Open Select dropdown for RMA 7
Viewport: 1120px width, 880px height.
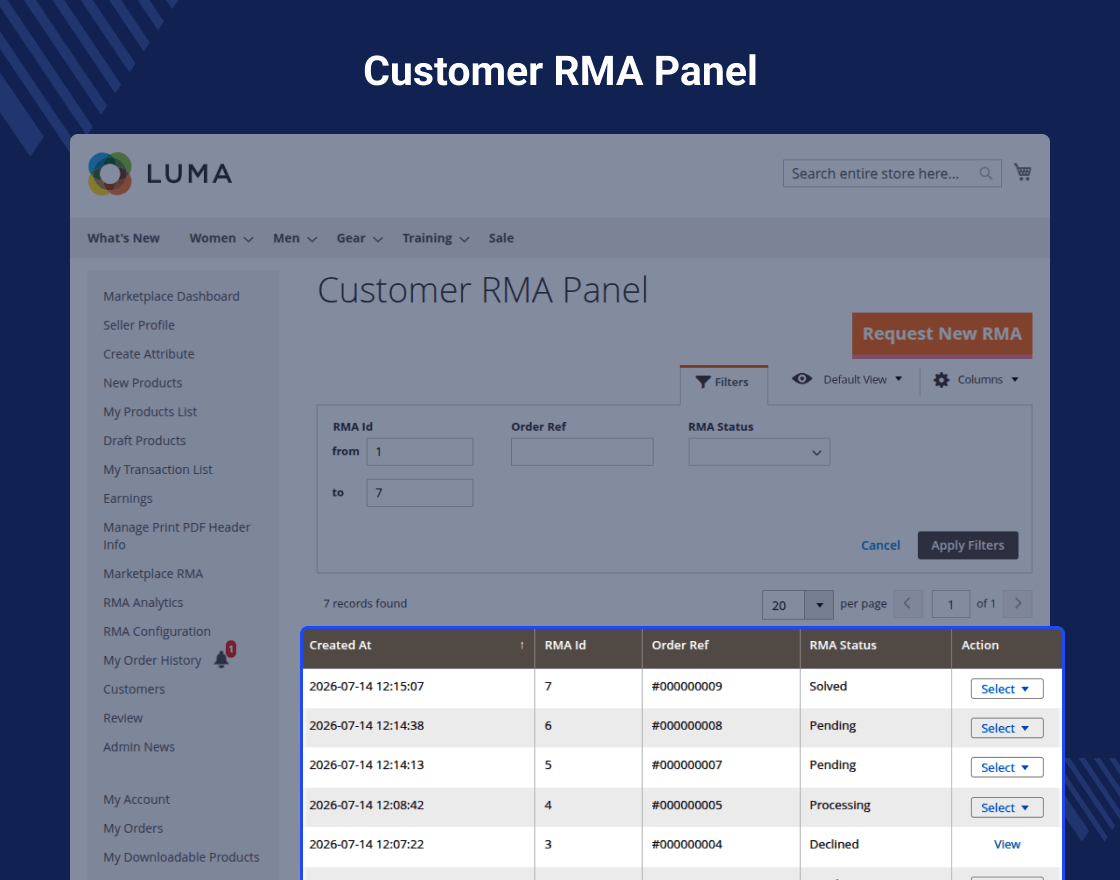[1006, 689]
